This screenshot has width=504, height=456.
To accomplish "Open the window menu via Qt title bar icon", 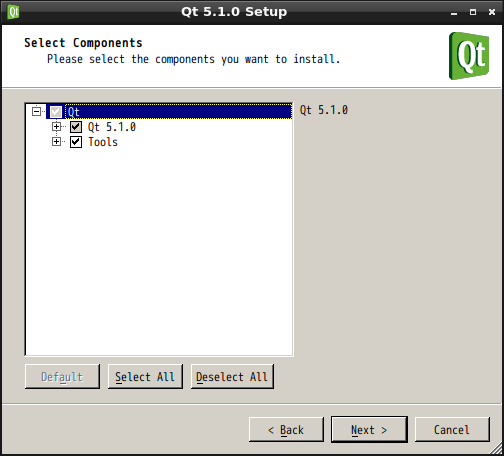I will (x=13, y=12).
